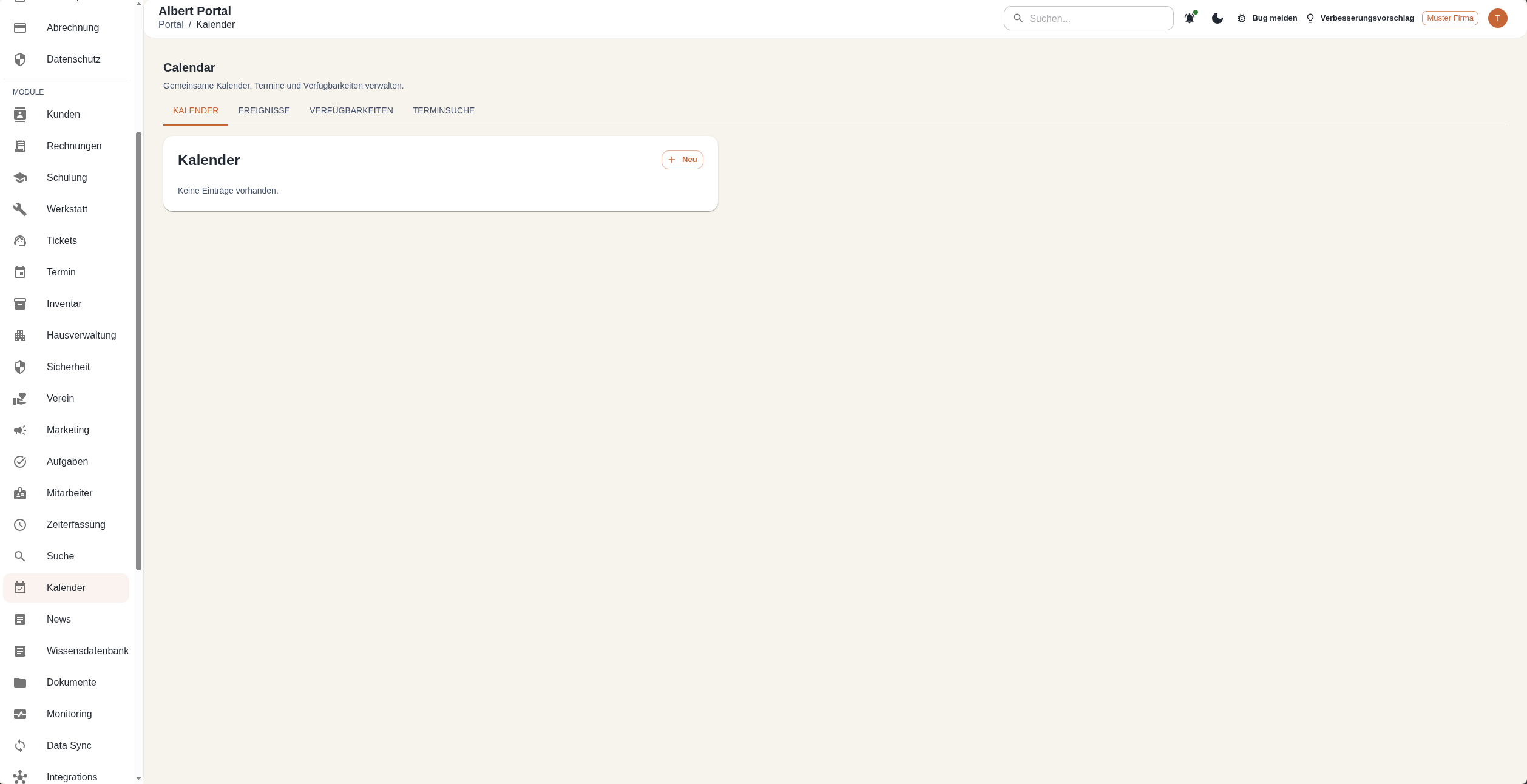1527x784 pixels.
Task: Click the Bug melden button
Action: (1267, 18)
